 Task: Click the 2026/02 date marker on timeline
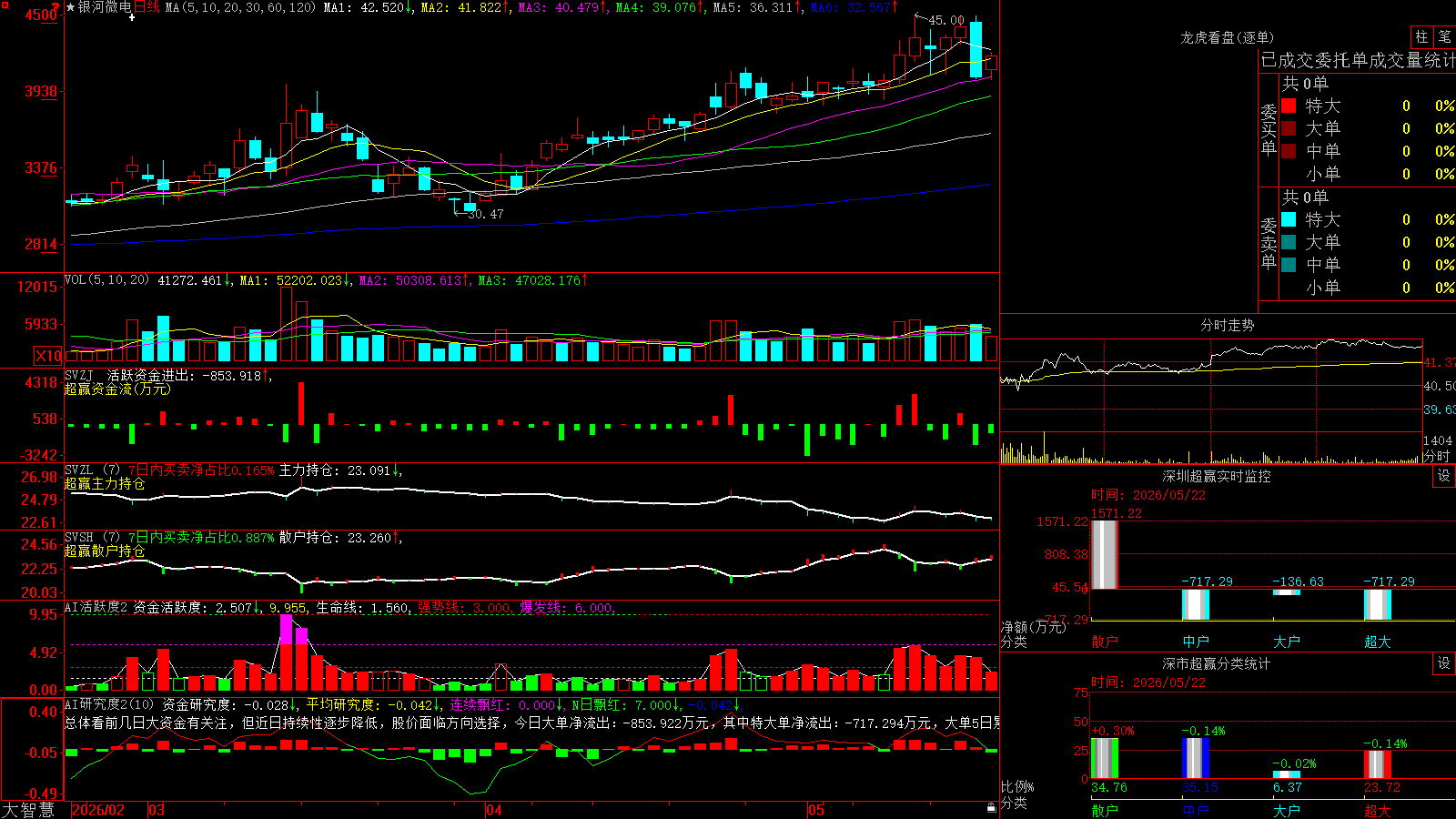point(98,810)
